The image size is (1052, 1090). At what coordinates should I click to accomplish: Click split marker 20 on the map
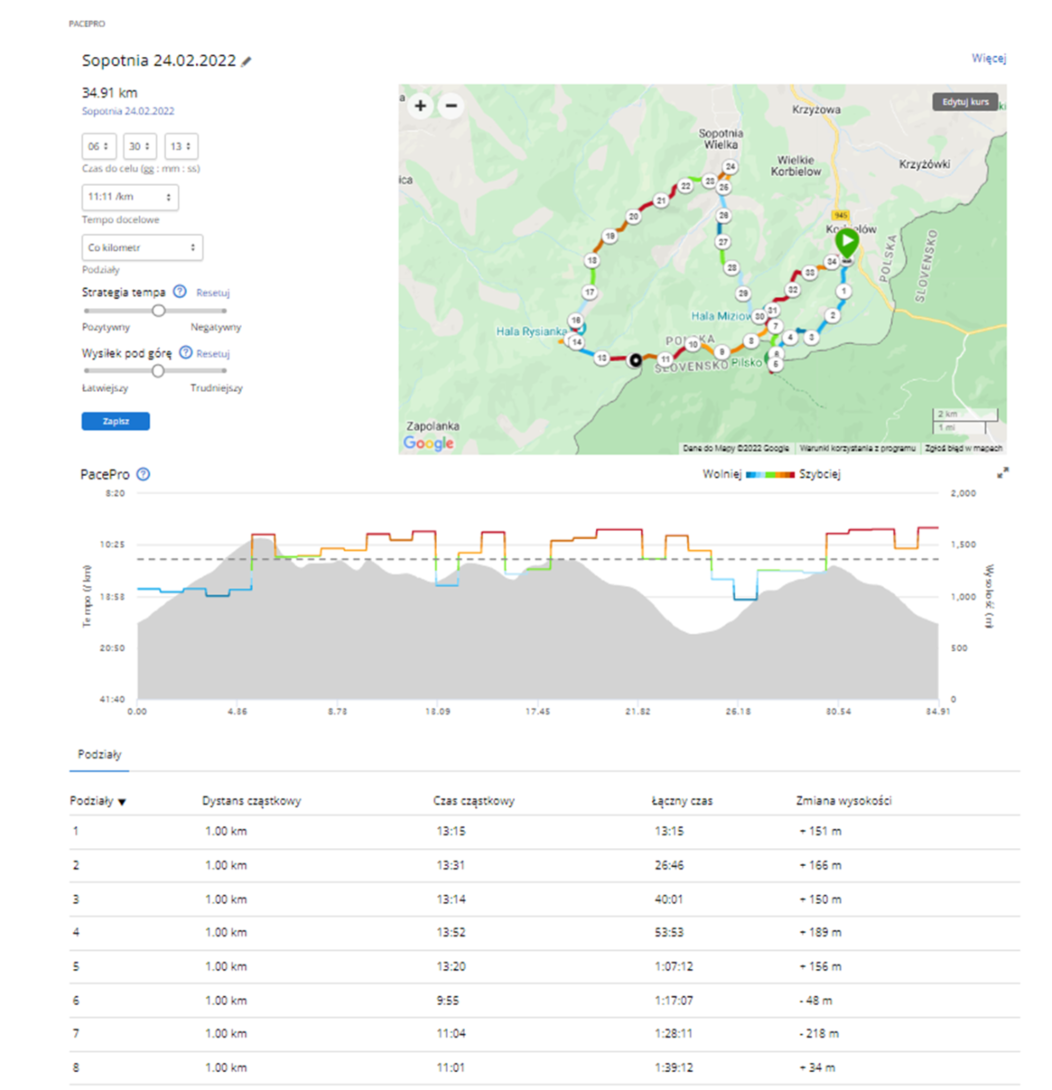pos(633,217)
